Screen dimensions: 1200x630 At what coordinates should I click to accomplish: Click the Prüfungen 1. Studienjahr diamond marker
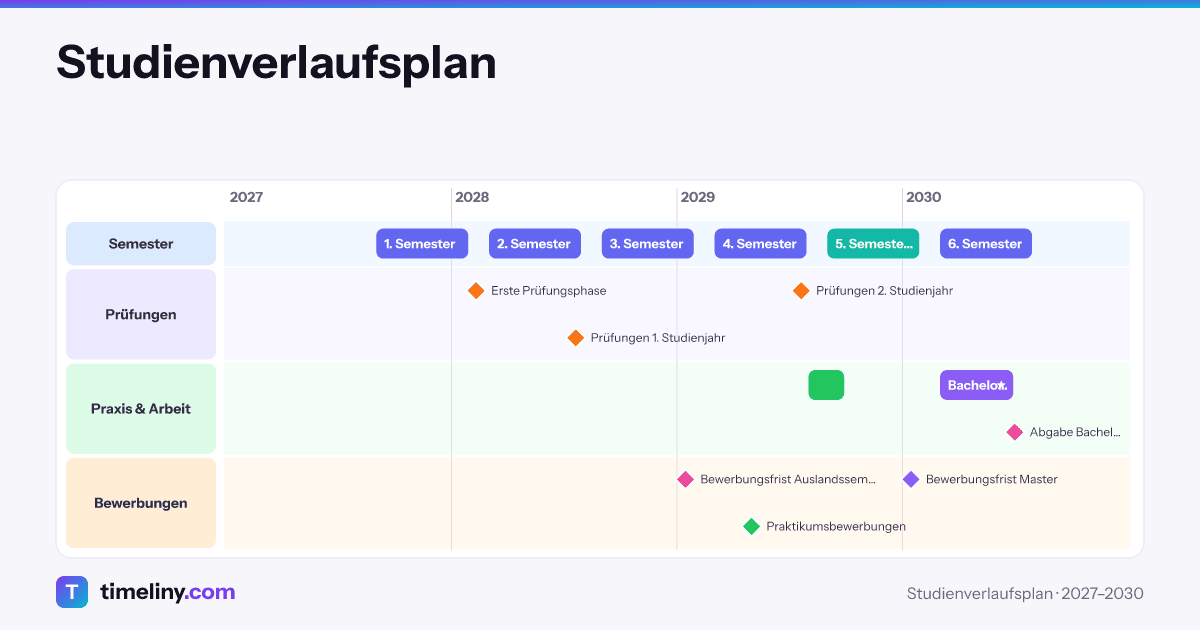pyautogui.click(x=576, y=338)
